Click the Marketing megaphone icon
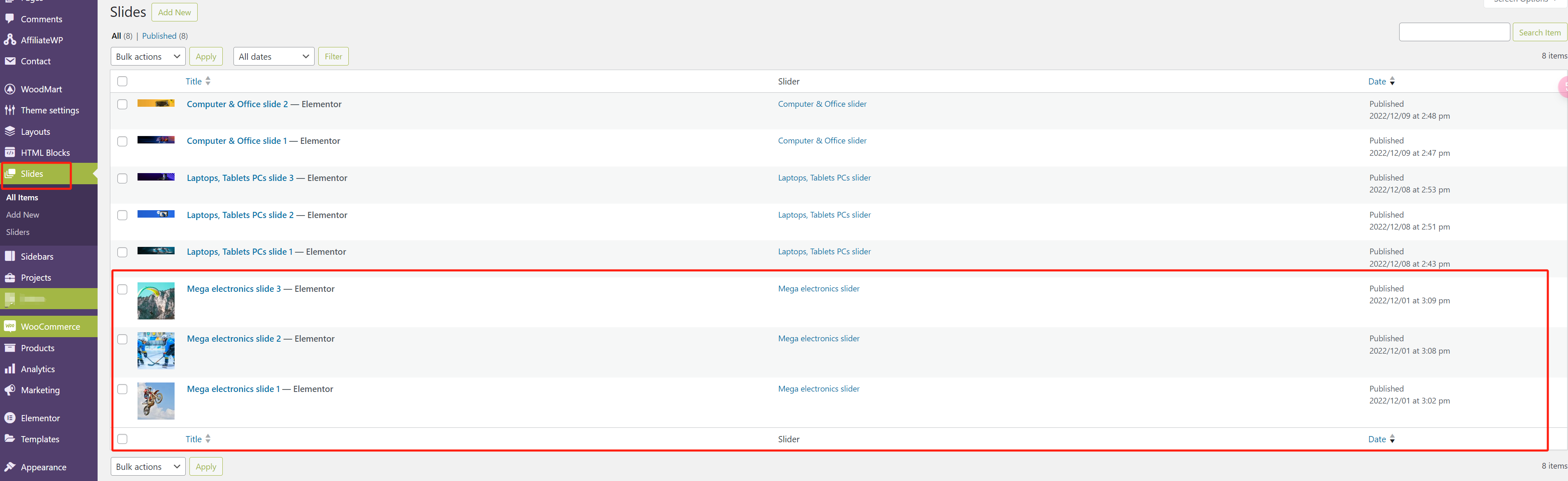This screenshot has width=1568, height=481. (10, 390)
